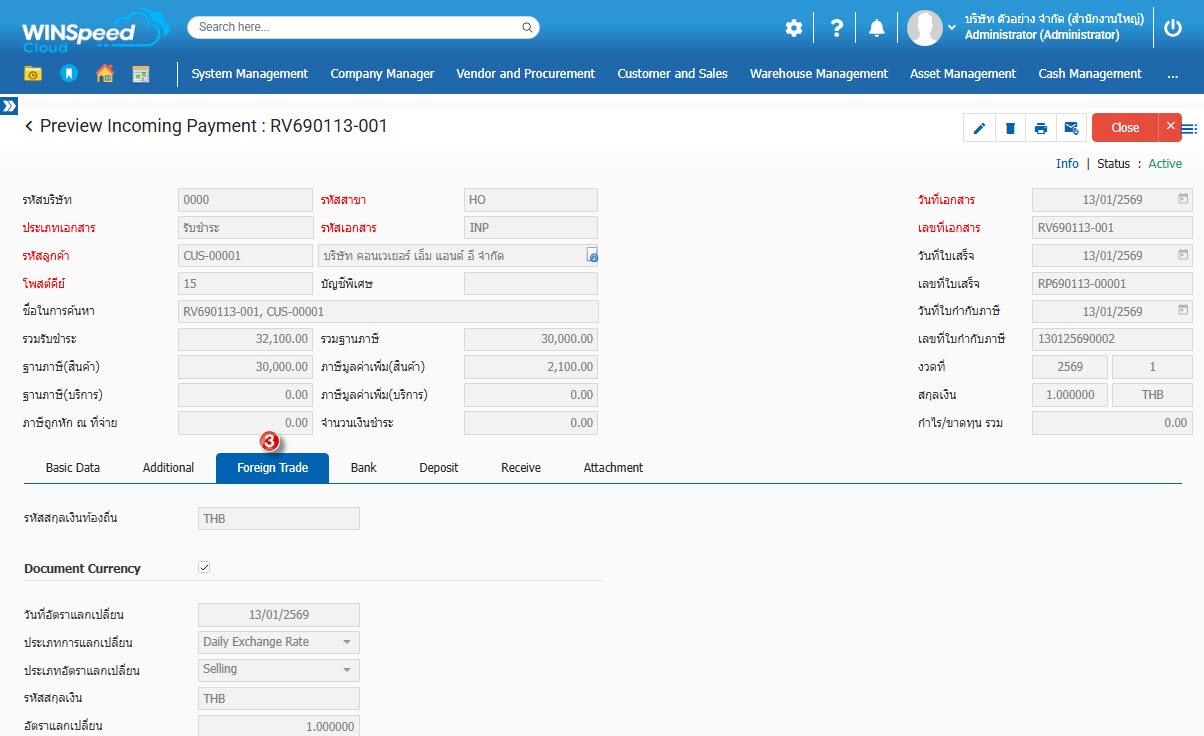Click the calendar grid toolbar icon
The width and height of the screenshot is (1204, 736).
pyautogui.click(x=140, y=73)
